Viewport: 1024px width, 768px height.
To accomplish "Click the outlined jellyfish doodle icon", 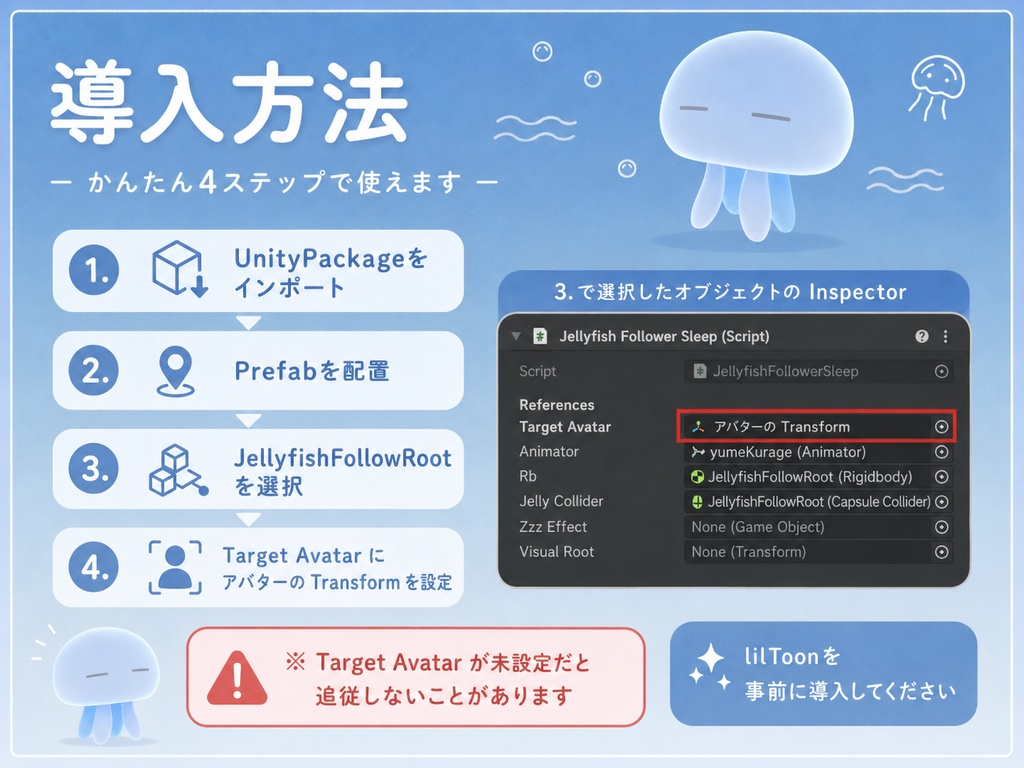I will pyautogui.click(x=936, y=88).
